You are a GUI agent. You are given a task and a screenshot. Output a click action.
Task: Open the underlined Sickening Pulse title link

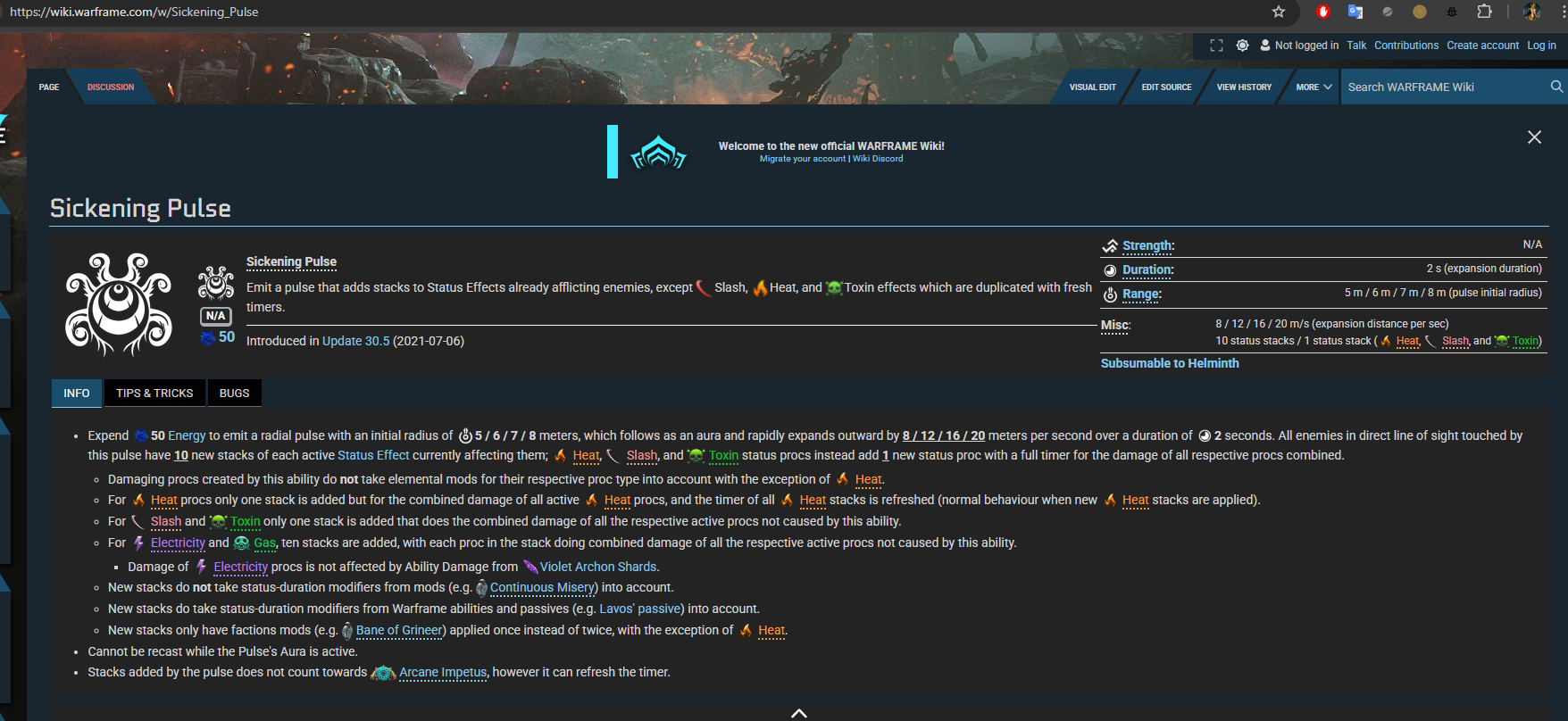coord(291,261)
